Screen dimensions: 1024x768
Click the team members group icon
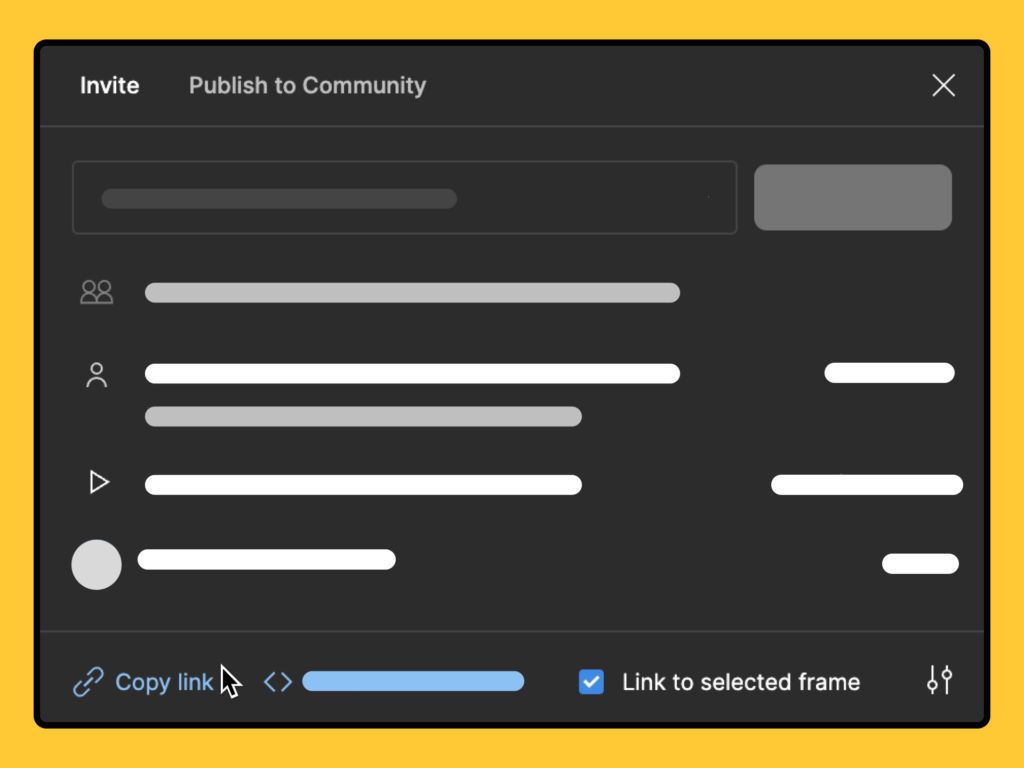[x=96, y=292]
